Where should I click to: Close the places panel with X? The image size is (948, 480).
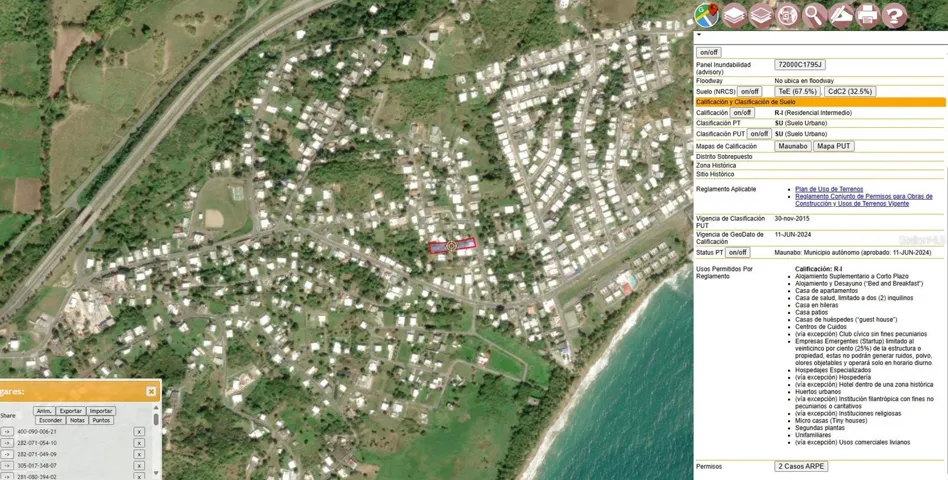pos(151,392)
